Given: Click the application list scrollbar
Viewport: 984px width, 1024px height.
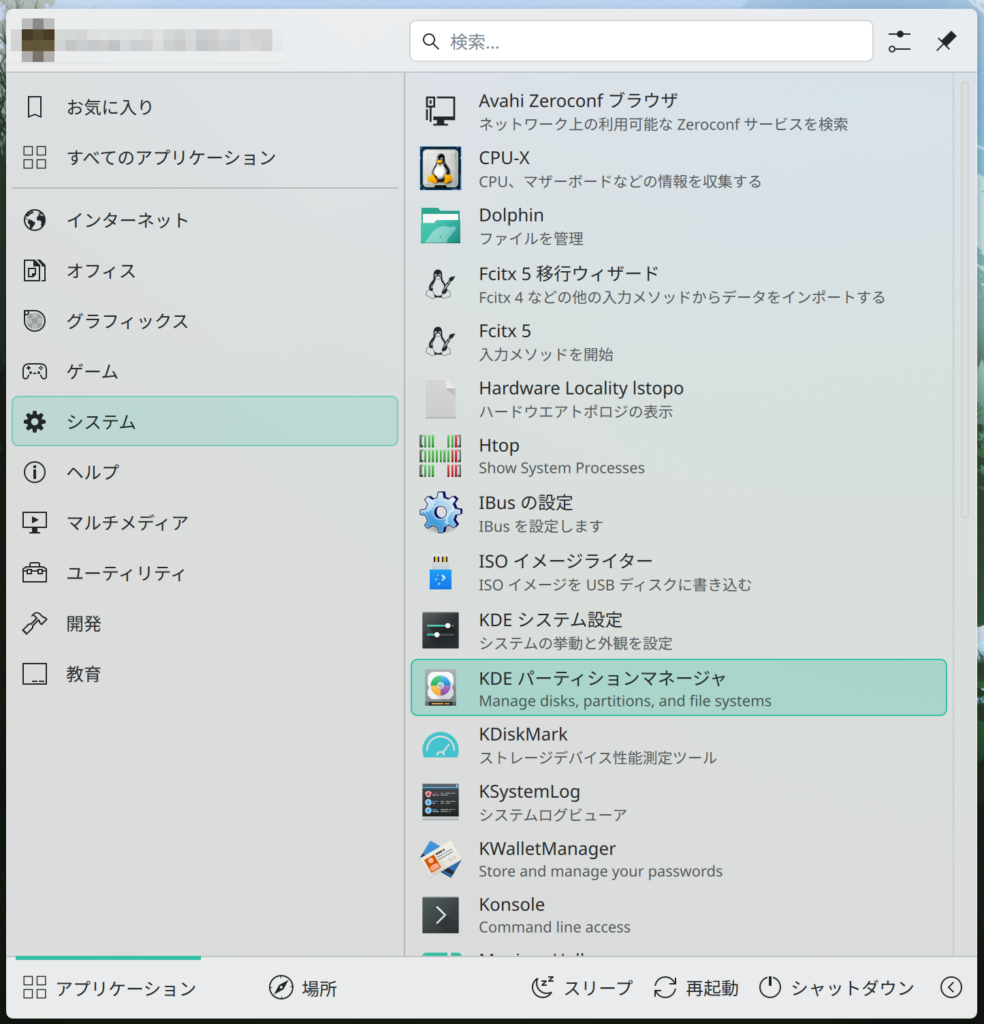Looking at the screenshot, I should pyautogui.click(x=965, y=300).
